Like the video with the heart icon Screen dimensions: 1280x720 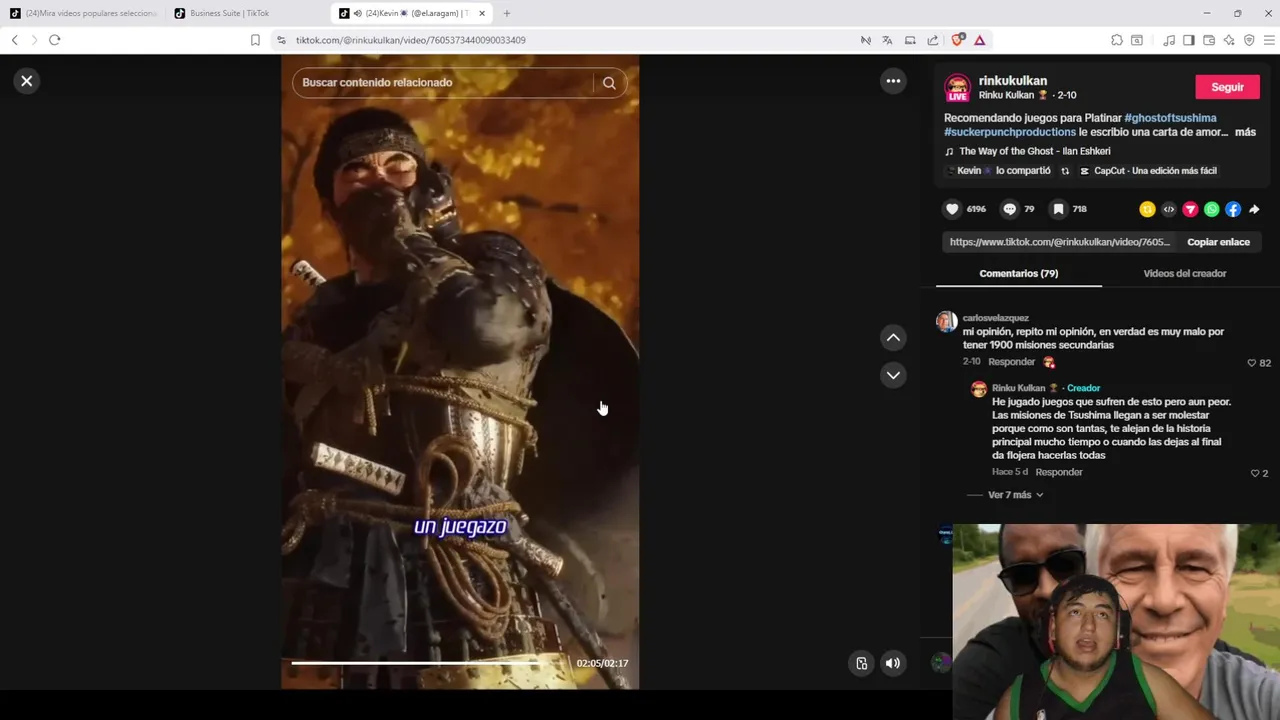click(x=952, y=209)
